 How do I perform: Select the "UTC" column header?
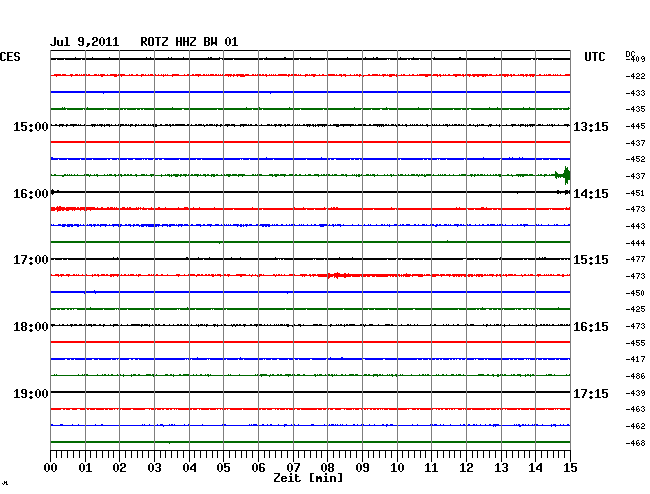click(x=594, y=57)
